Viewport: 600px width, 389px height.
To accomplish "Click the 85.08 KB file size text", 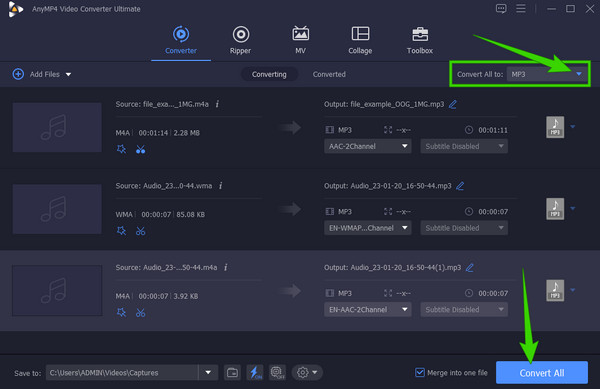I will [191, 214].
